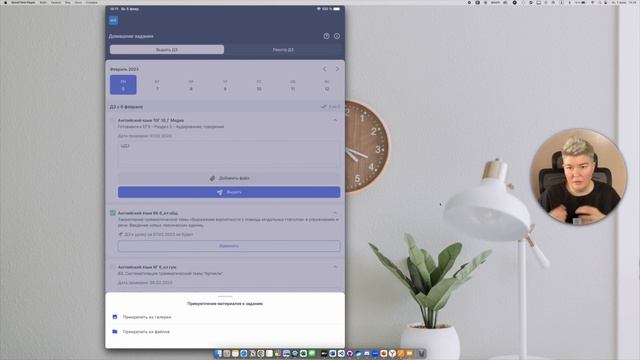Open Finder in the Dock
Viewport: 640px width, 360px height.
tap(218, 353)
